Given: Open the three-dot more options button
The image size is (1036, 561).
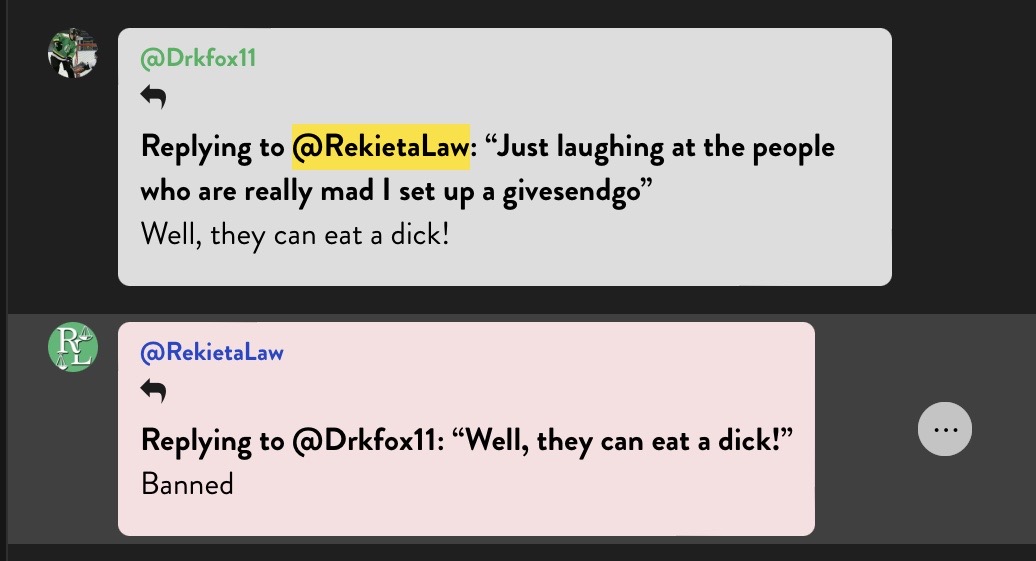Looking at the screenshot, I should pos(945,429).
